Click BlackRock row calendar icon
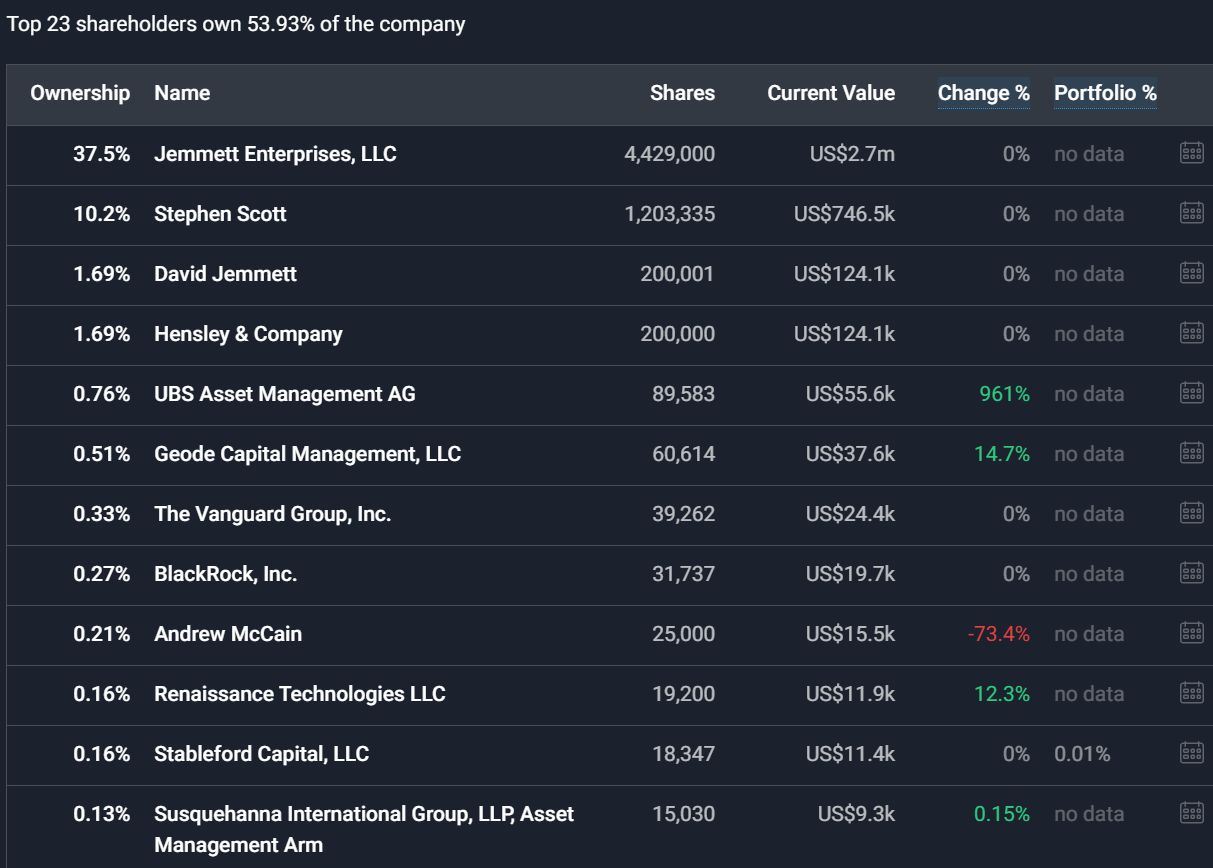 (x=1191, y=573)
